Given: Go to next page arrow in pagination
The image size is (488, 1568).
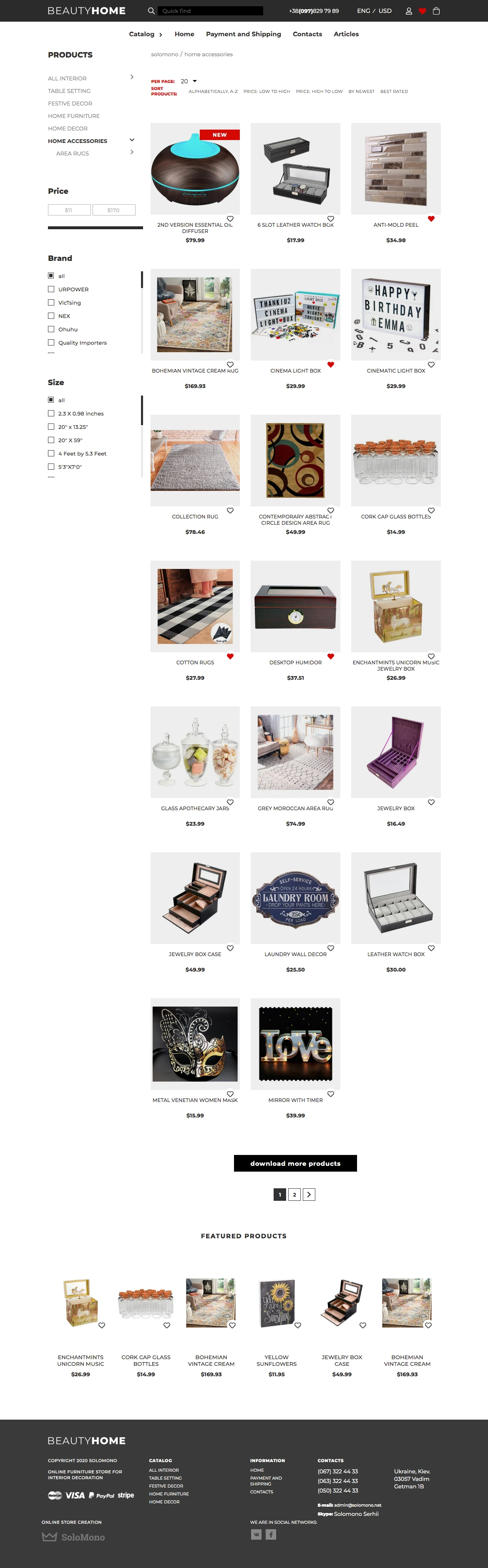Looking at the screenshot, I should 309,1194.
